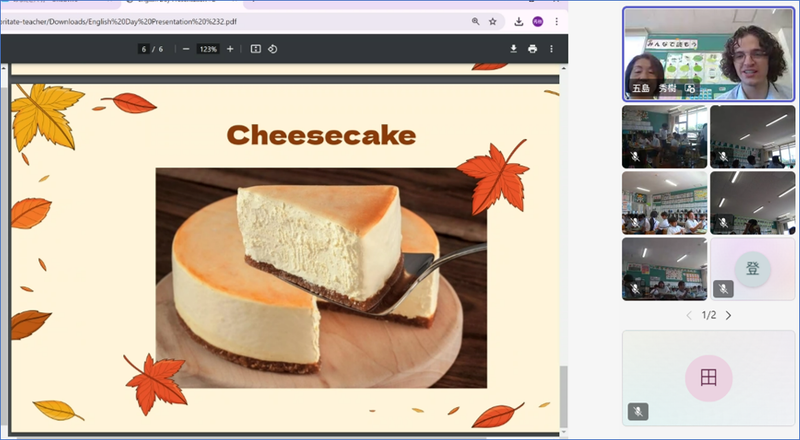The image size is (800, 440).
Task: Open the browser zoom magnifier icon
Action: pyautogui.click(x=475, y=21)
